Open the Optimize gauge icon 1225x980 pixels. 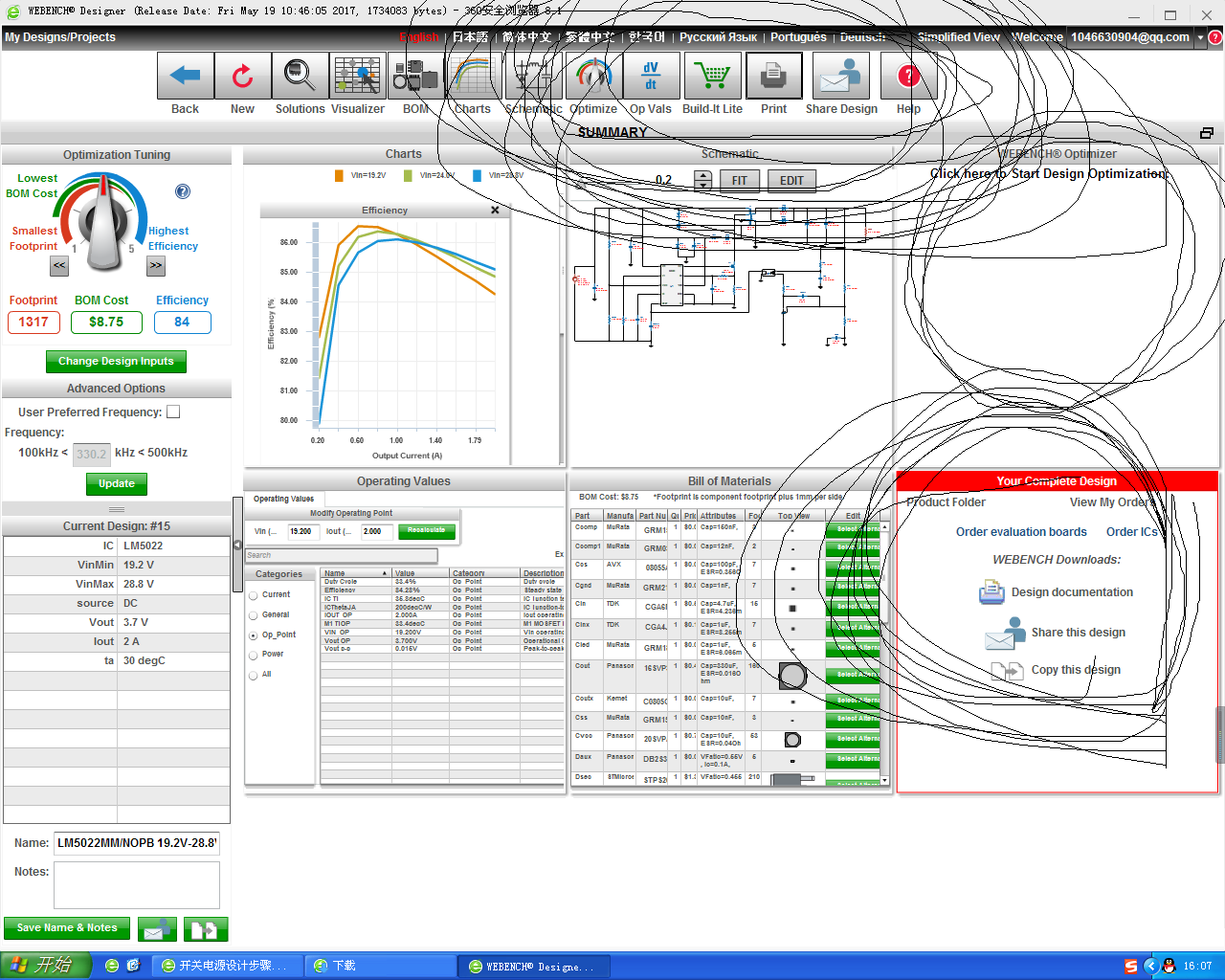tap(593, 76)
